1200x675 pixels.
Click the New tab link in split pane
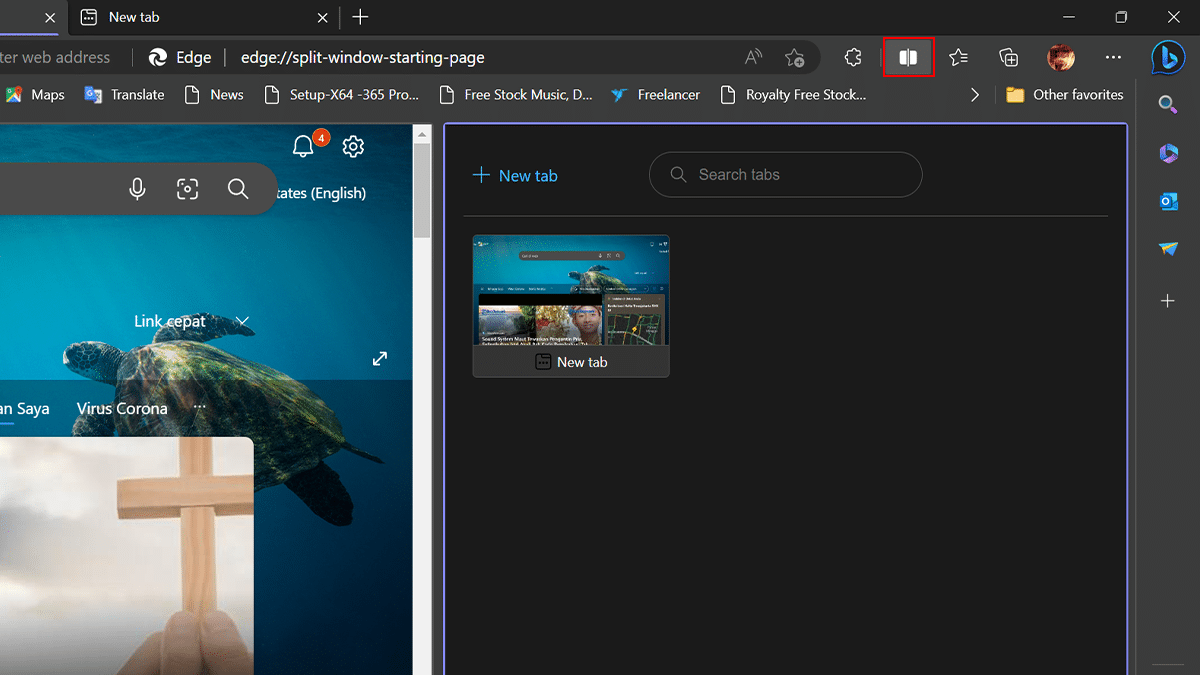(515, 176)
